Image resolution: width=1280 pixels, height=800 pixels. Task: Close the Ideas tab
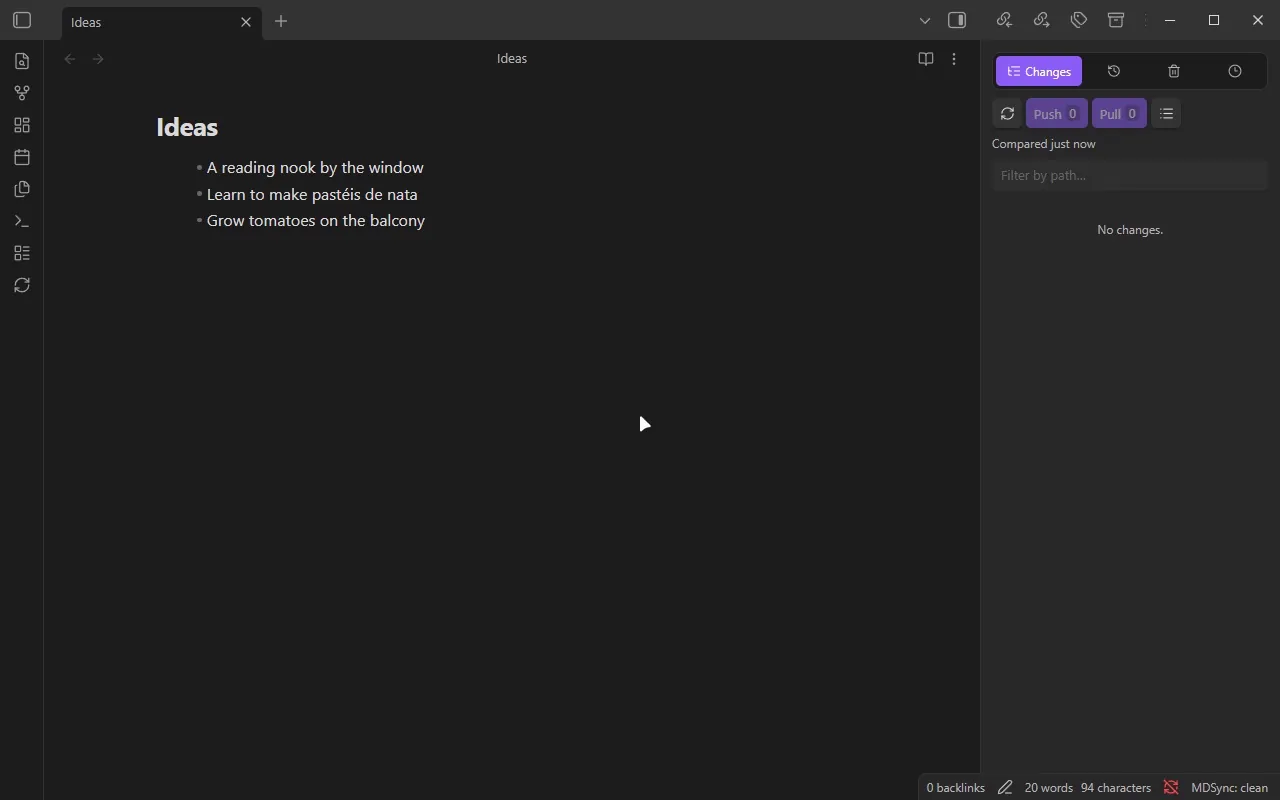point(246,22)
